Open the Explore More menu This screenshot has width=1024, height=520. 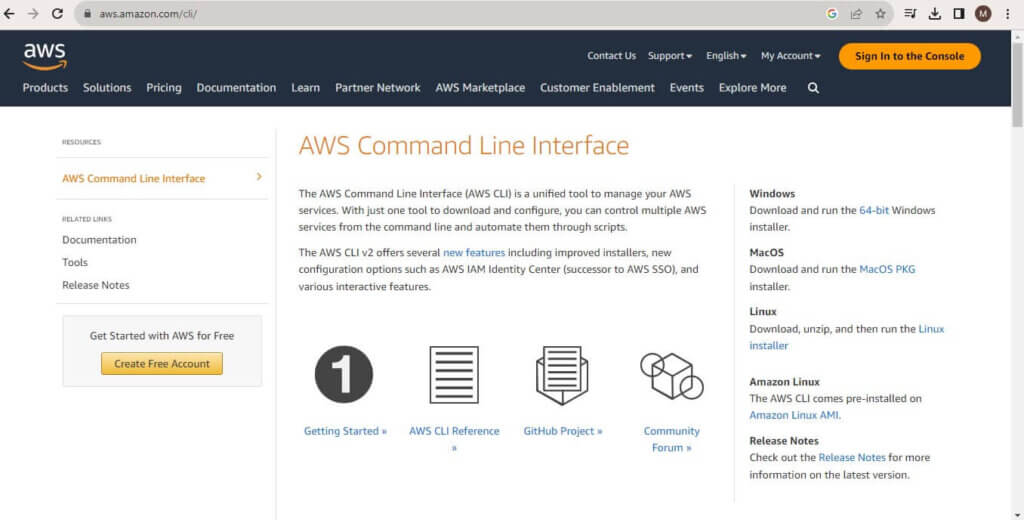752,88
